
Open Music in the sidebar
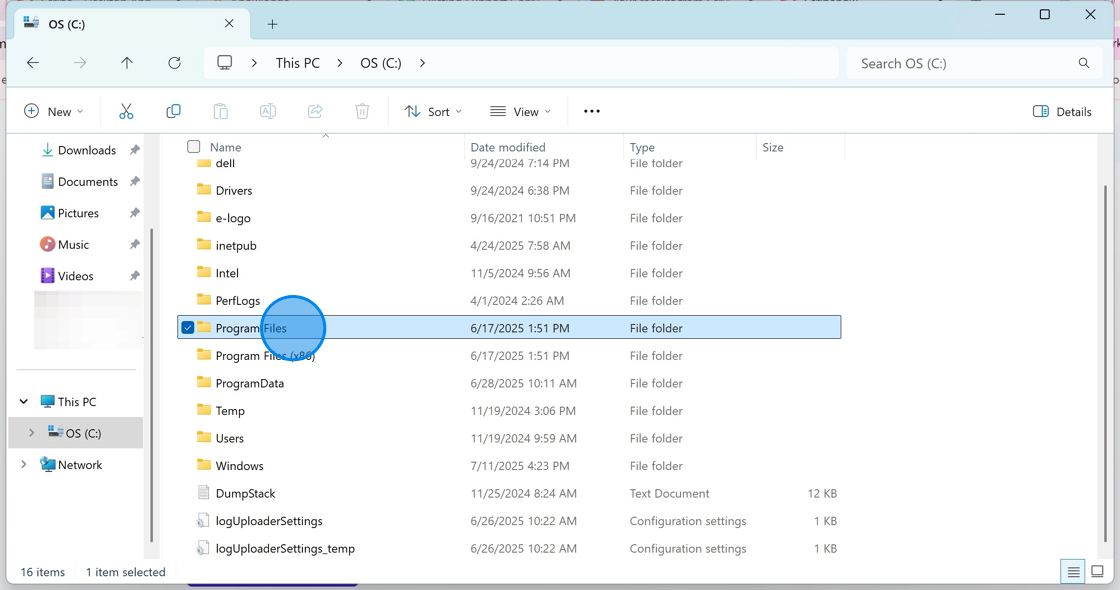point(74,244)
